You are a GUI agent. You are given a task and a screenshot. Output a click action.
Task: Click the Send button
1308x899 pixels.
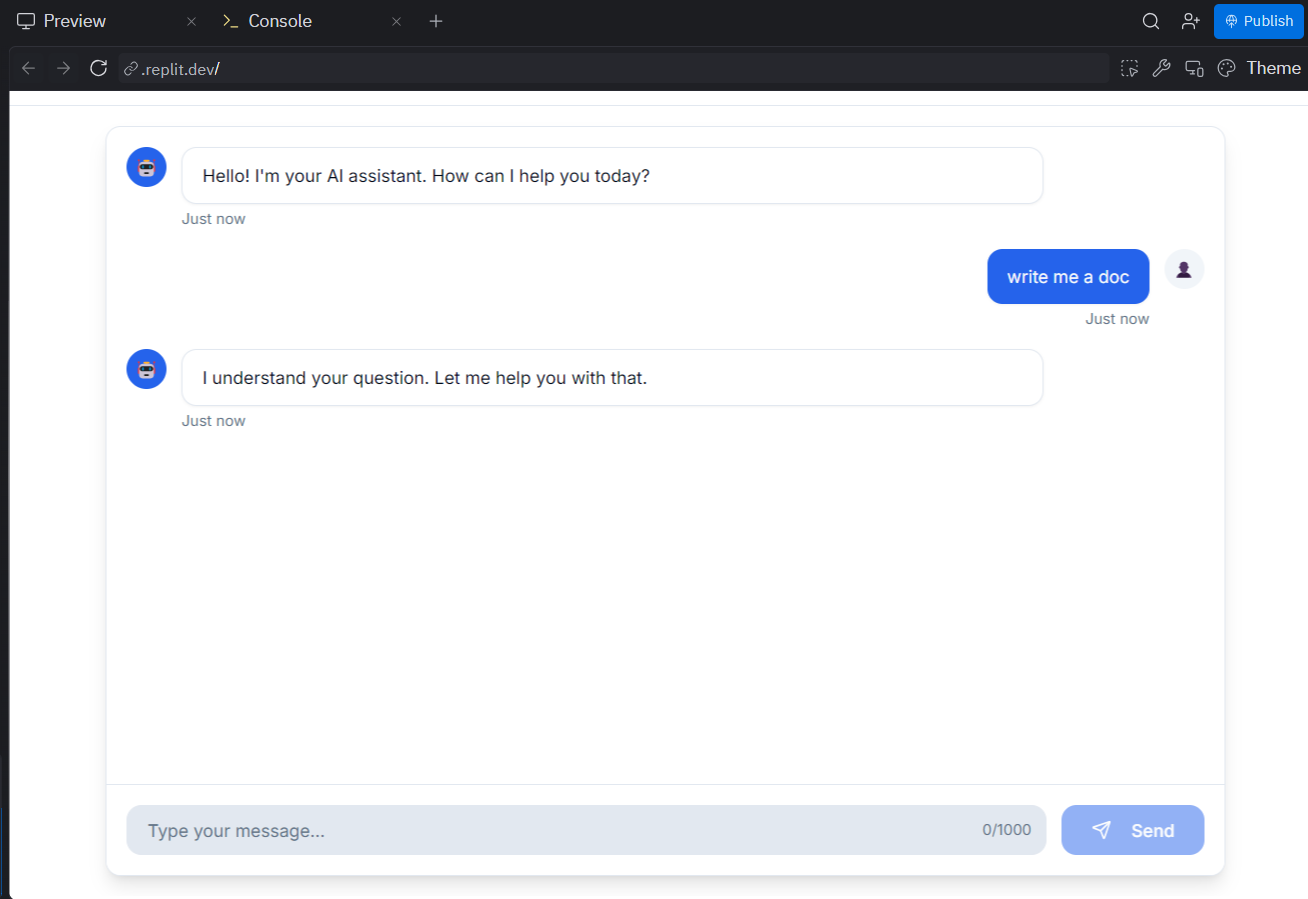1132,830
